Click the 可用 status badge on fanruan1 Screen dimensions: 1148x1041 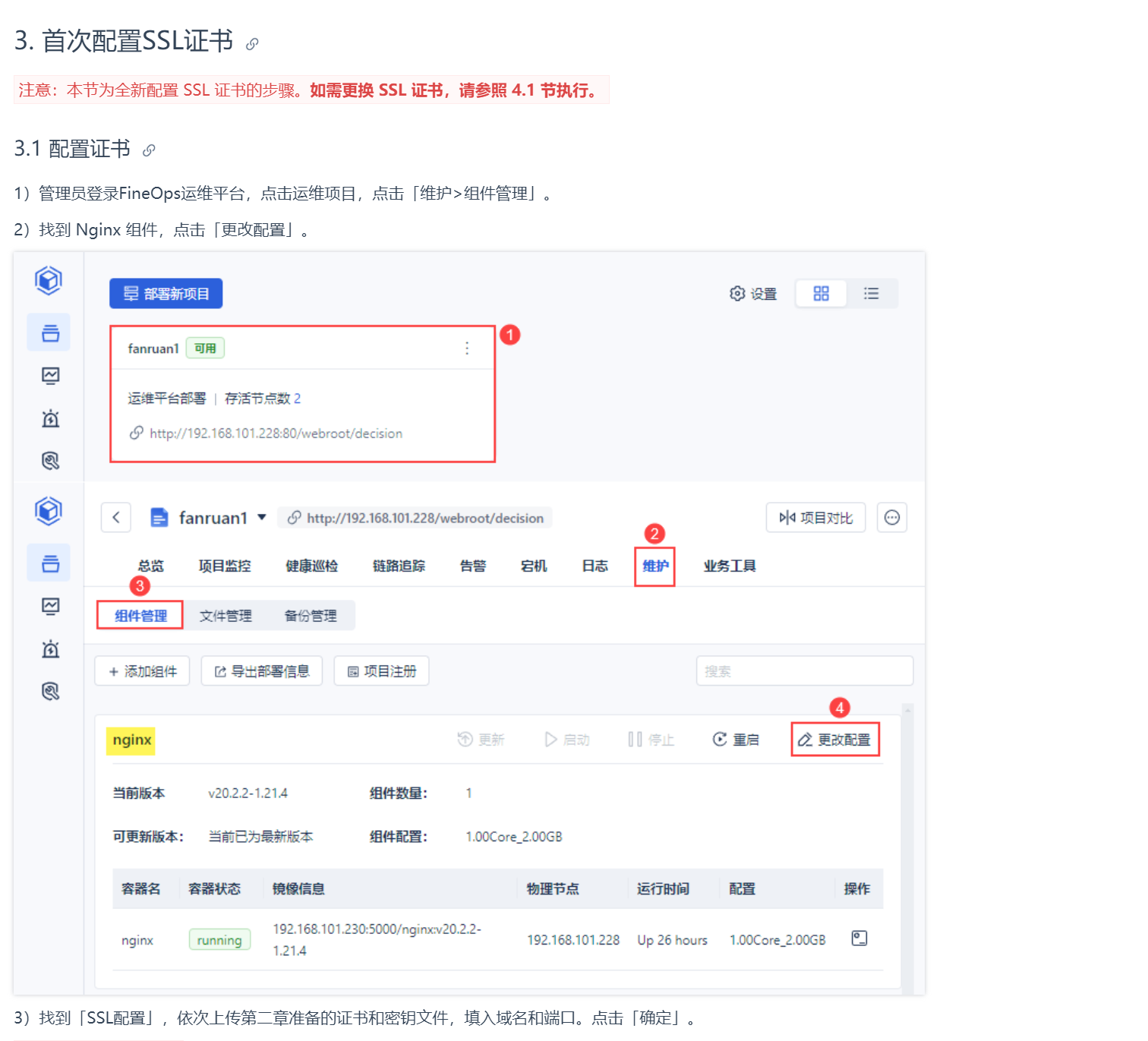(x=205, y=349)
